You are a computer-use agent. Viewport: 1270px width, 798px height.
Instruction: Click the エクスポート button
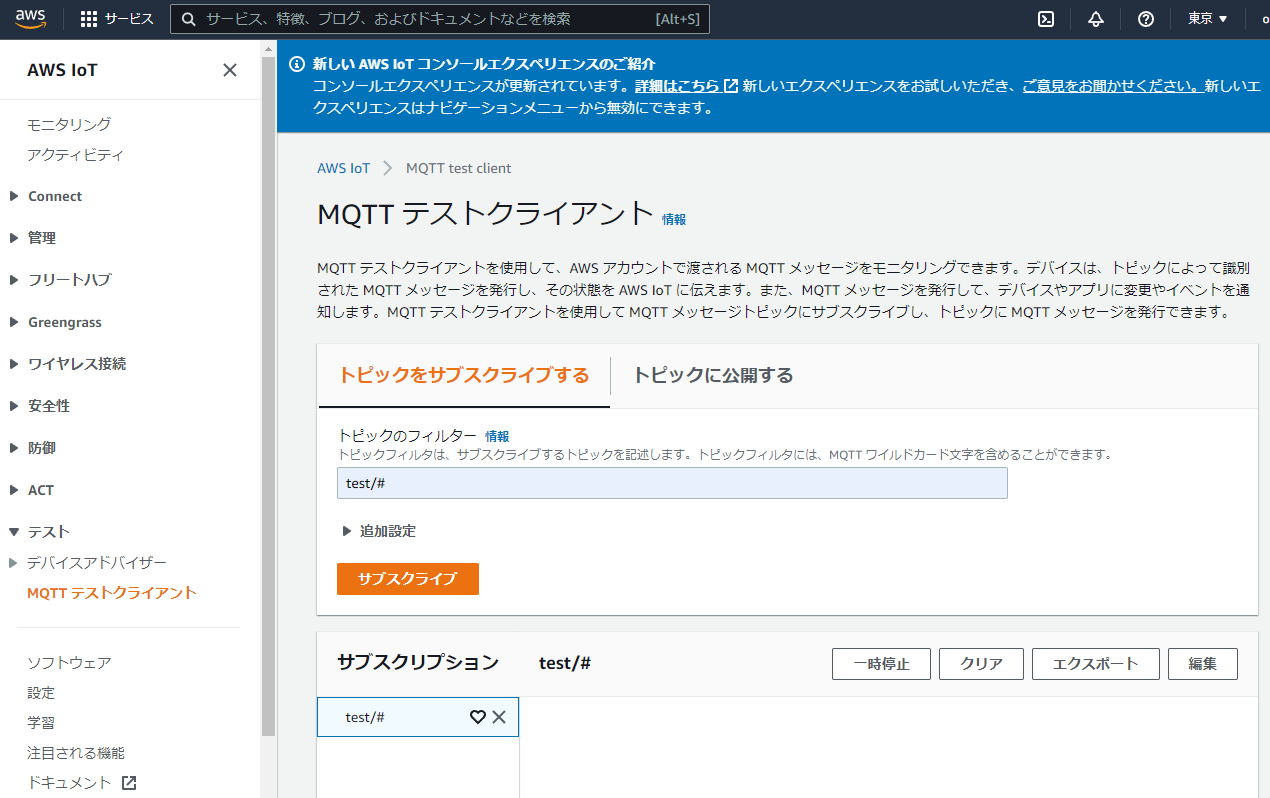[1095, 664]
